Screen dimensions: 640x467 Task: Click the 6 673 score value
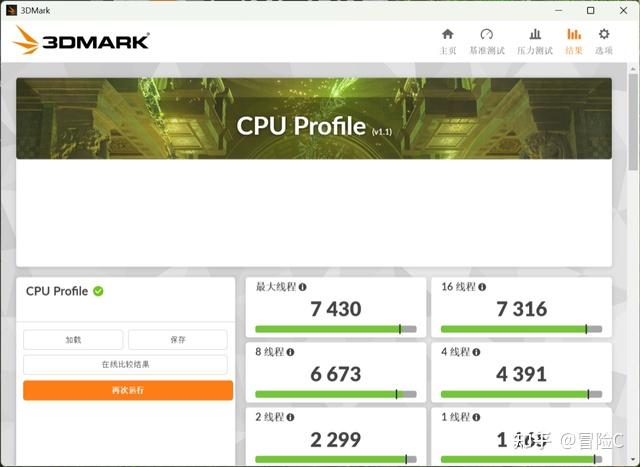(x=336, y=374)
